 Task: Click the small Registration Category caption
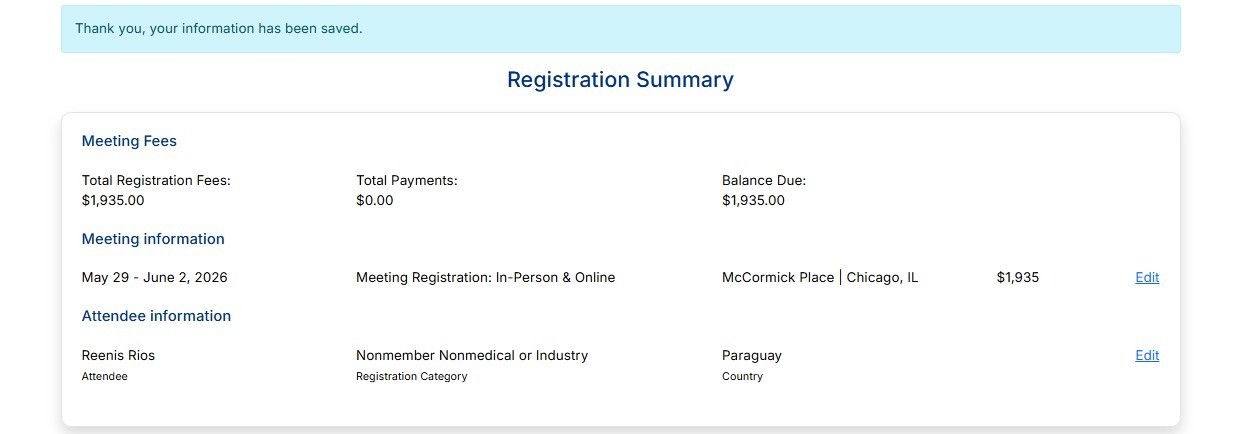point(411,377)
